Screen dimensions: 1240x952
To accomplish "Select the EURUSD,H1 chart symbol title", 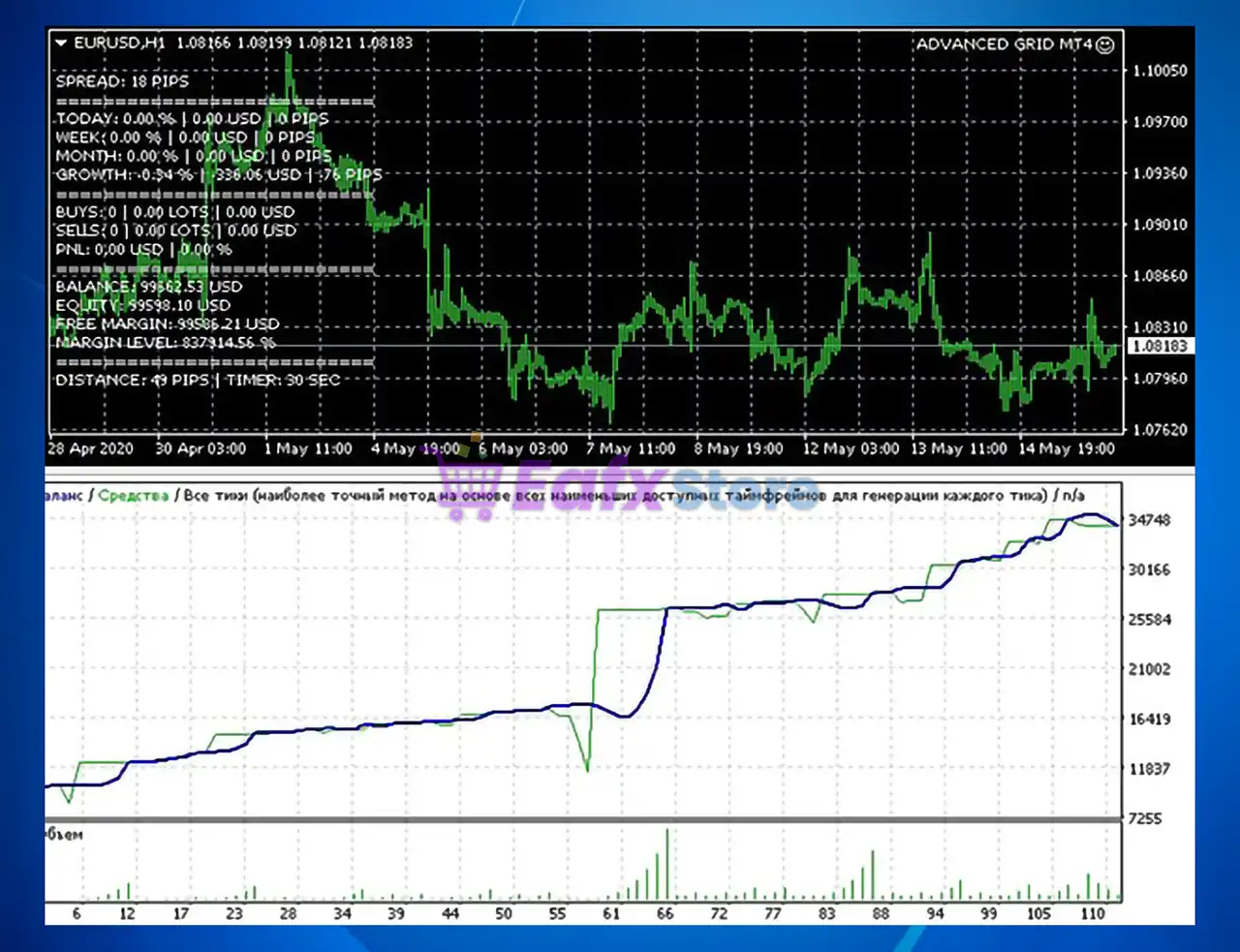I will tap(119, 43).
